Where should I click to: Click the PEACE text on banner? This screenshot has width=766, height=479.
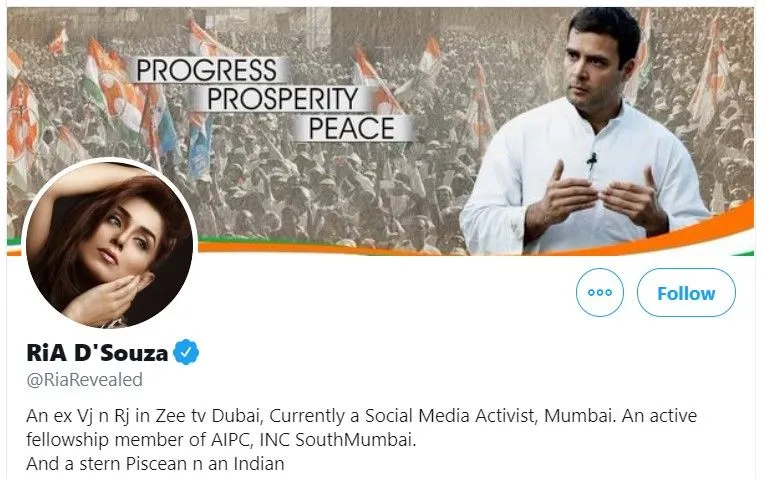click(x=351, y=128)
